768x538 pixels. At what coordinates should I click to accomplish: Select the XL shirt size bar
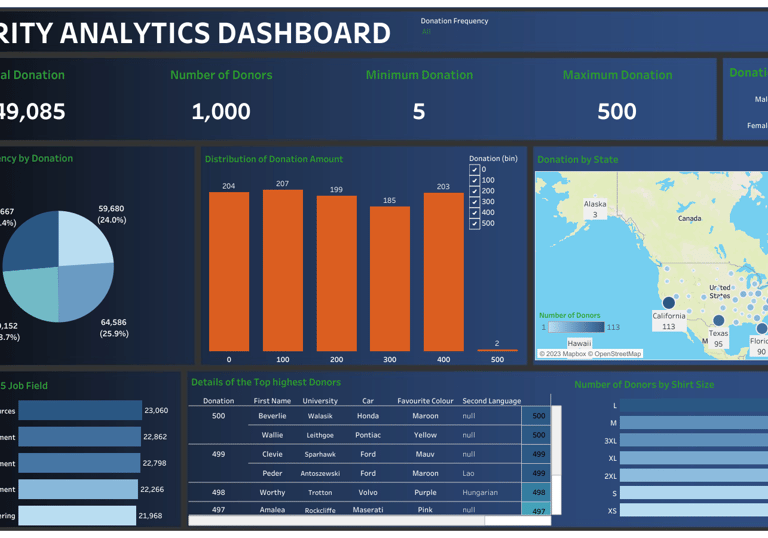[x=694, y=458]
